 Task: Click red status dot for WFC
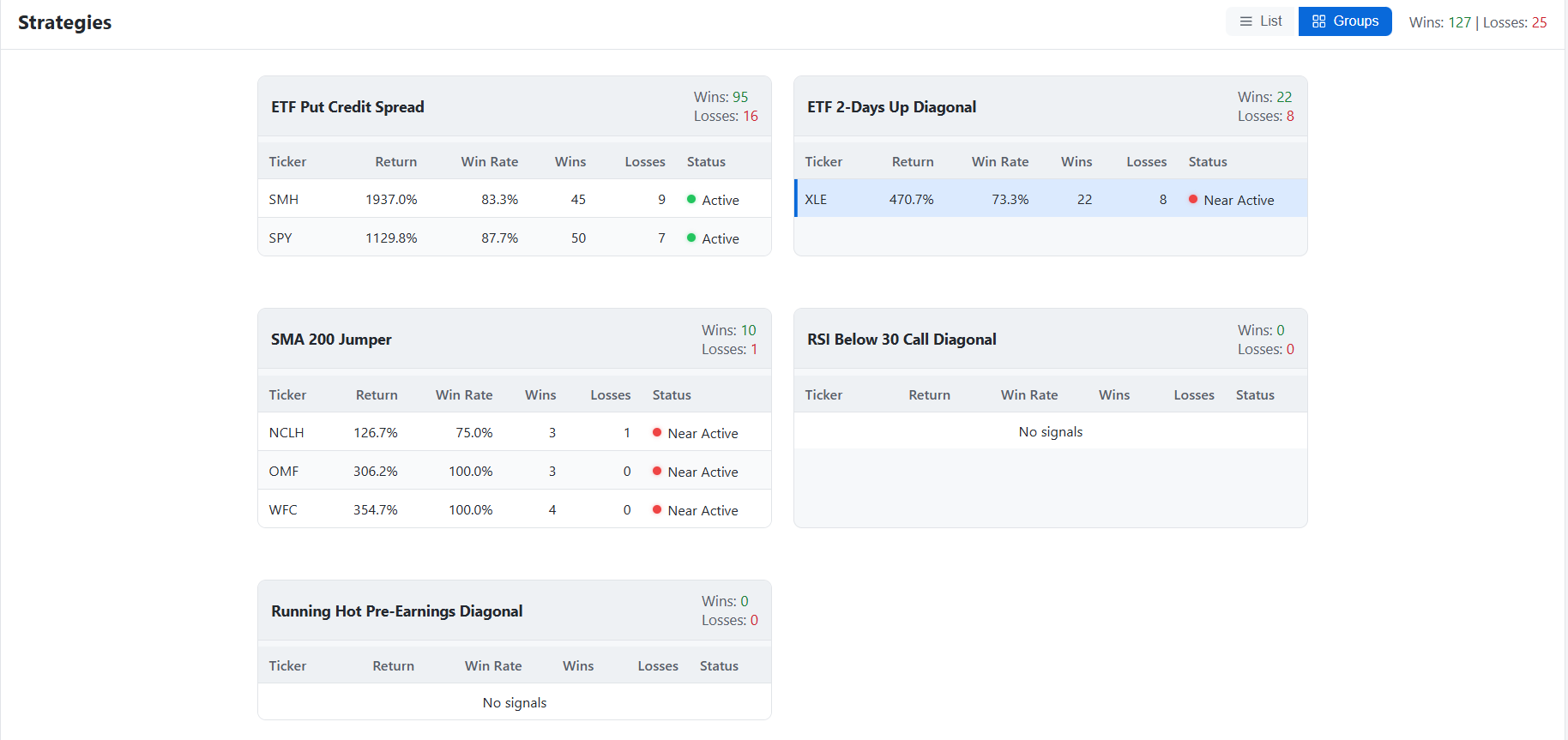tap(657, 509)
